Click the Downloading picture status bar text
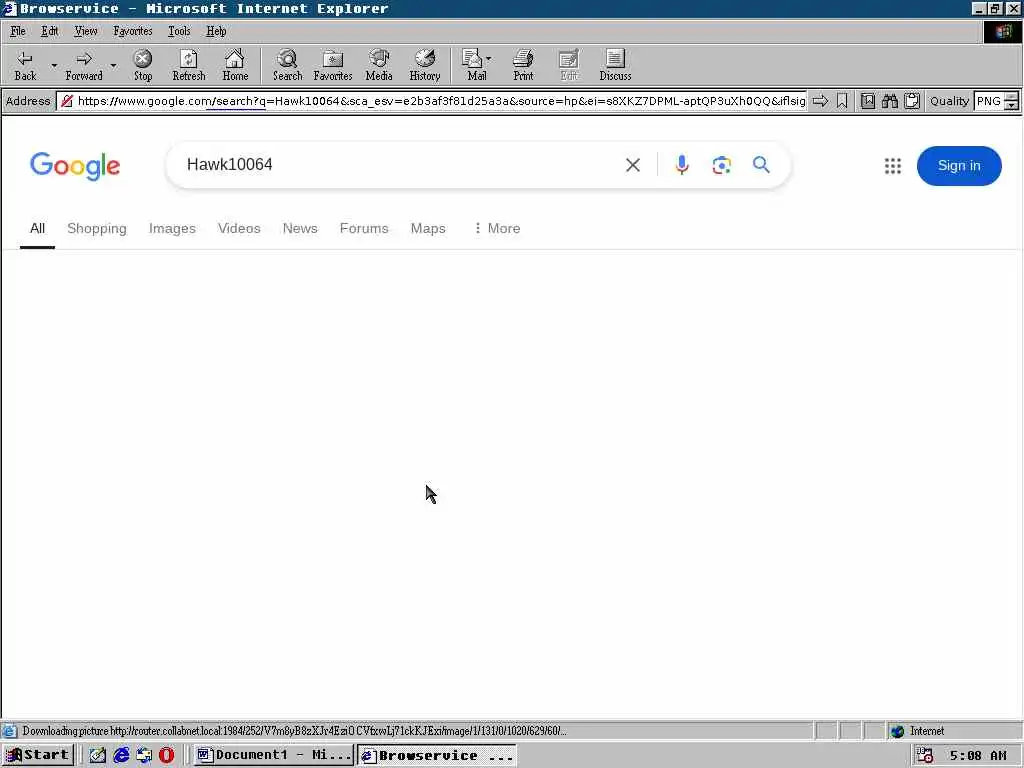This screenshot has height=768, width=1024. click(294, 731)
